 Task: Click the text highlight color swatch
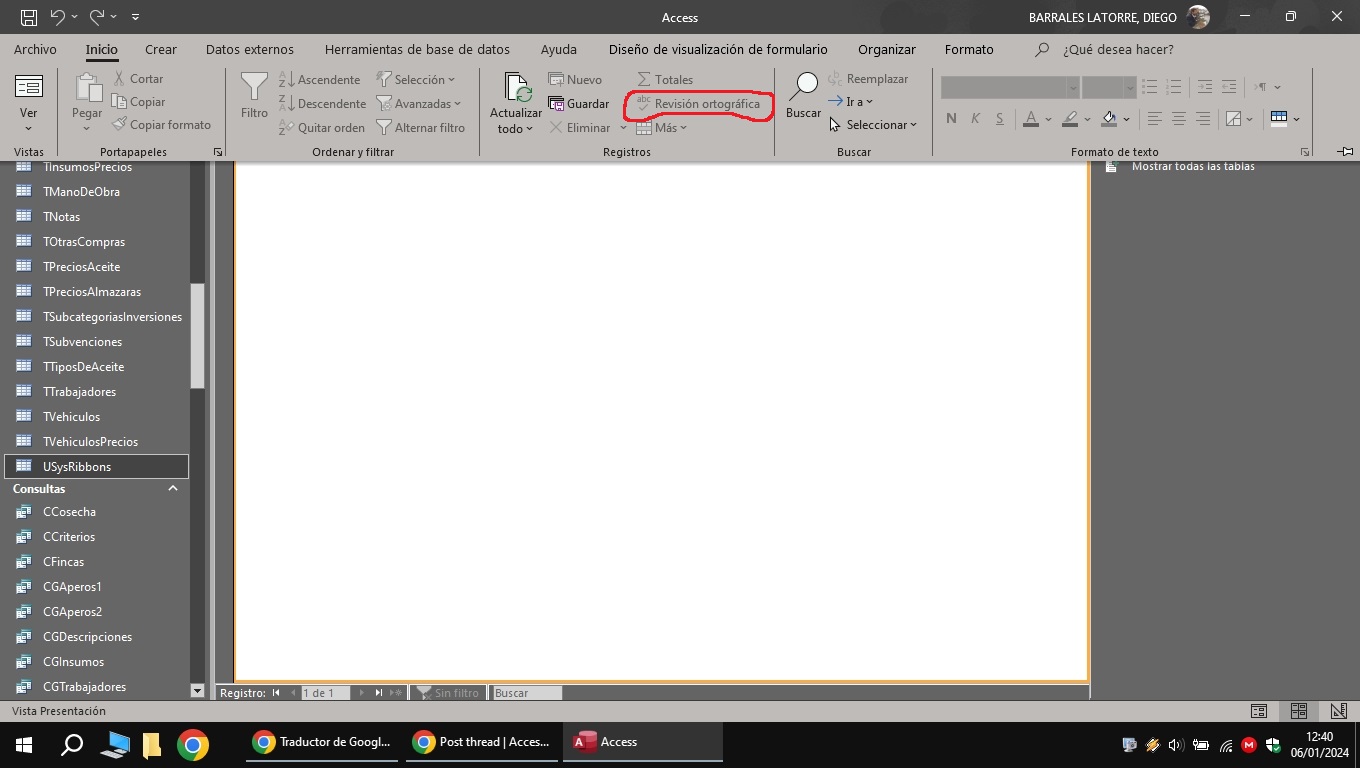tap(1070, 118)
